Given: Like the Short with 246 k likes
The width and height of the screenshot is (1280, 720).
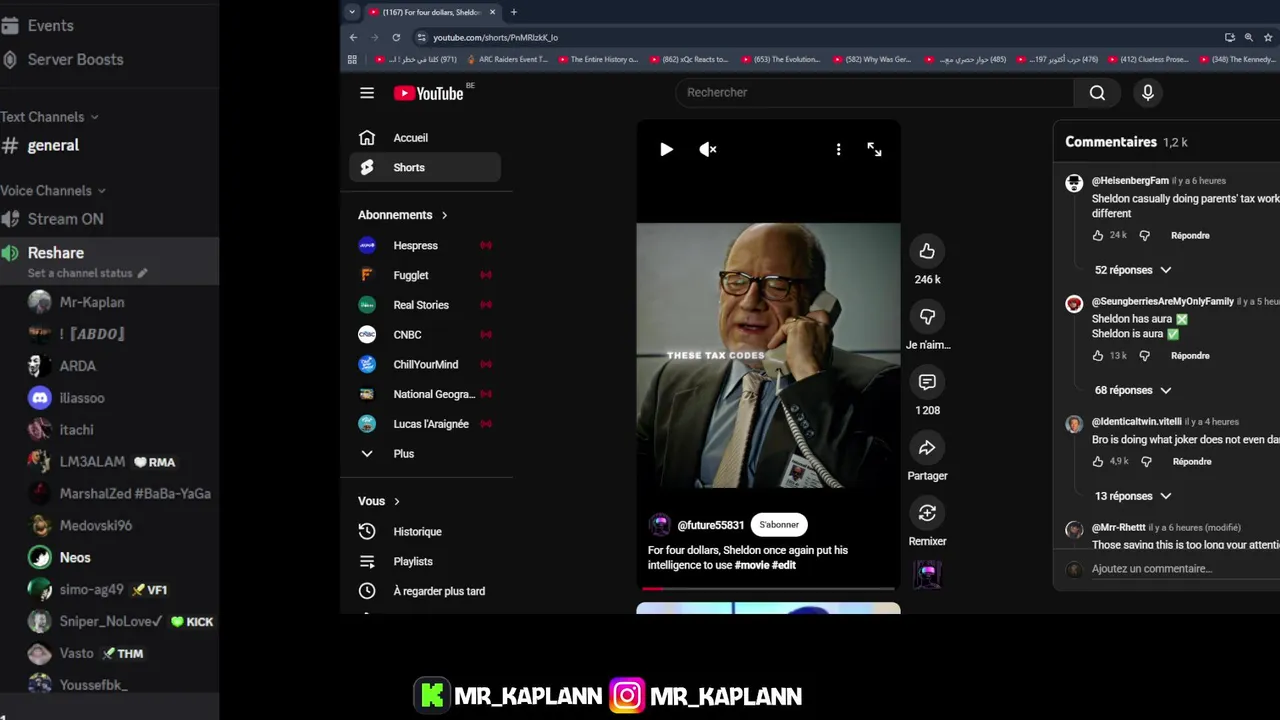Looking at the screenshot, I should tap(927, 251).
